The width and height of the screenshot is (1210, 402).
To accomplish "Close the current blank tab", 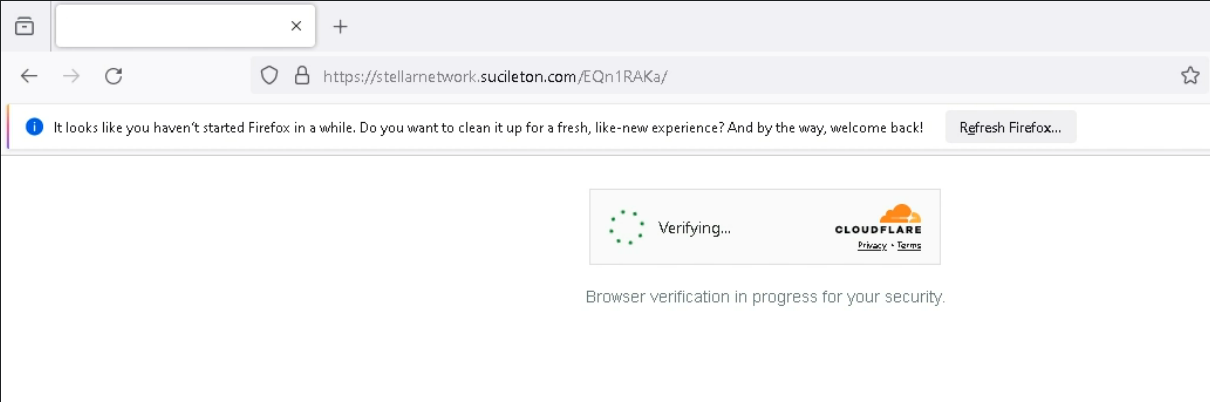I will point(296,26).
